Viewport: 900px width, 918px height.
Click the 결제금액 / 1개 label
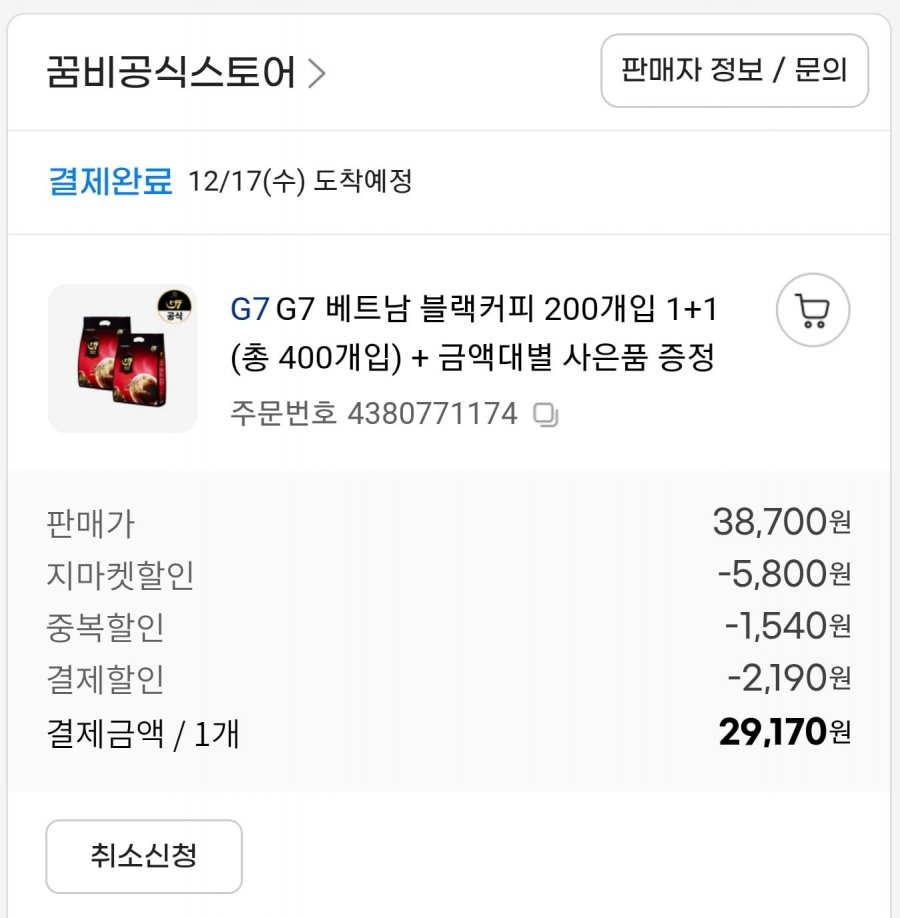coord(143,733)
